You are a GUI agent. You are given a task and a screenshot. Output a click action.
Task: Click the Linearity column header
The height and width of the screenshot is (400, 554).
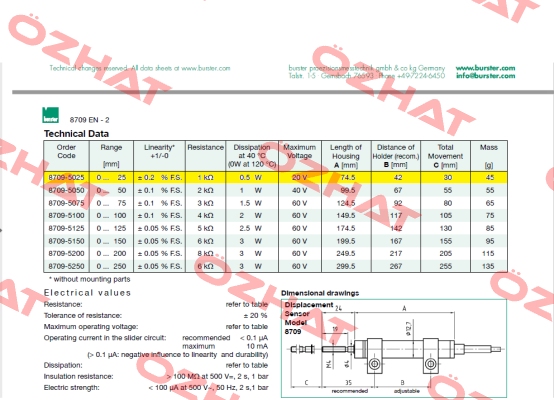click(x=159, y=152)
